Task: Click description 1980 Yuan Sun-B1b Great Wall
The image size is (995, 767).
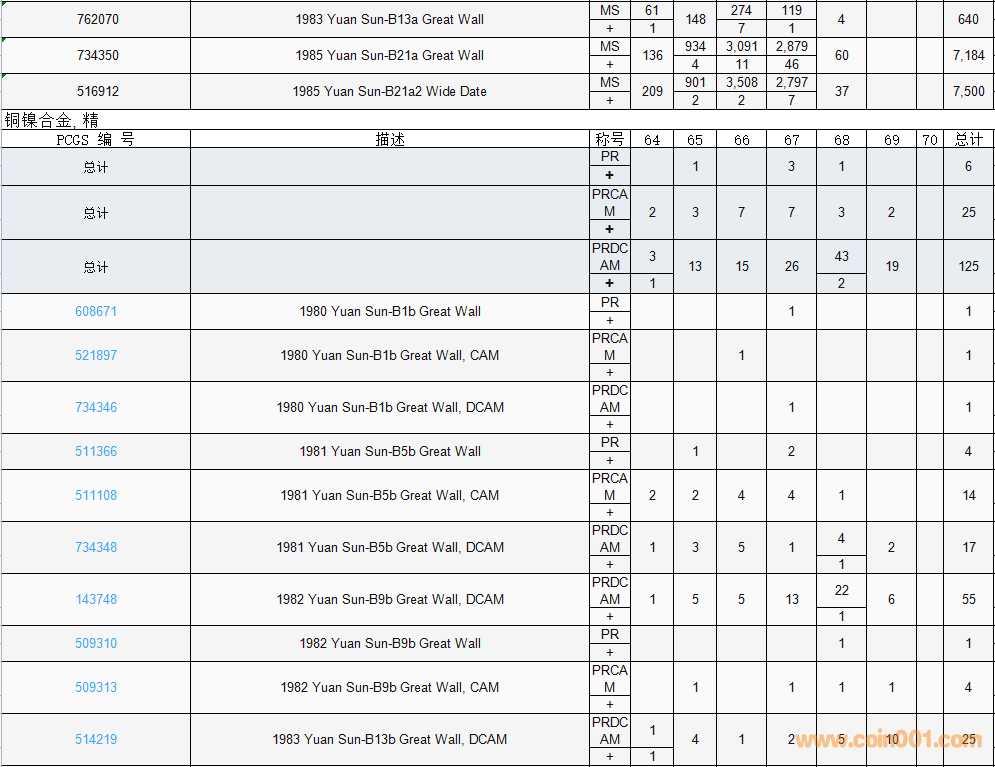Action: point(390,311)
